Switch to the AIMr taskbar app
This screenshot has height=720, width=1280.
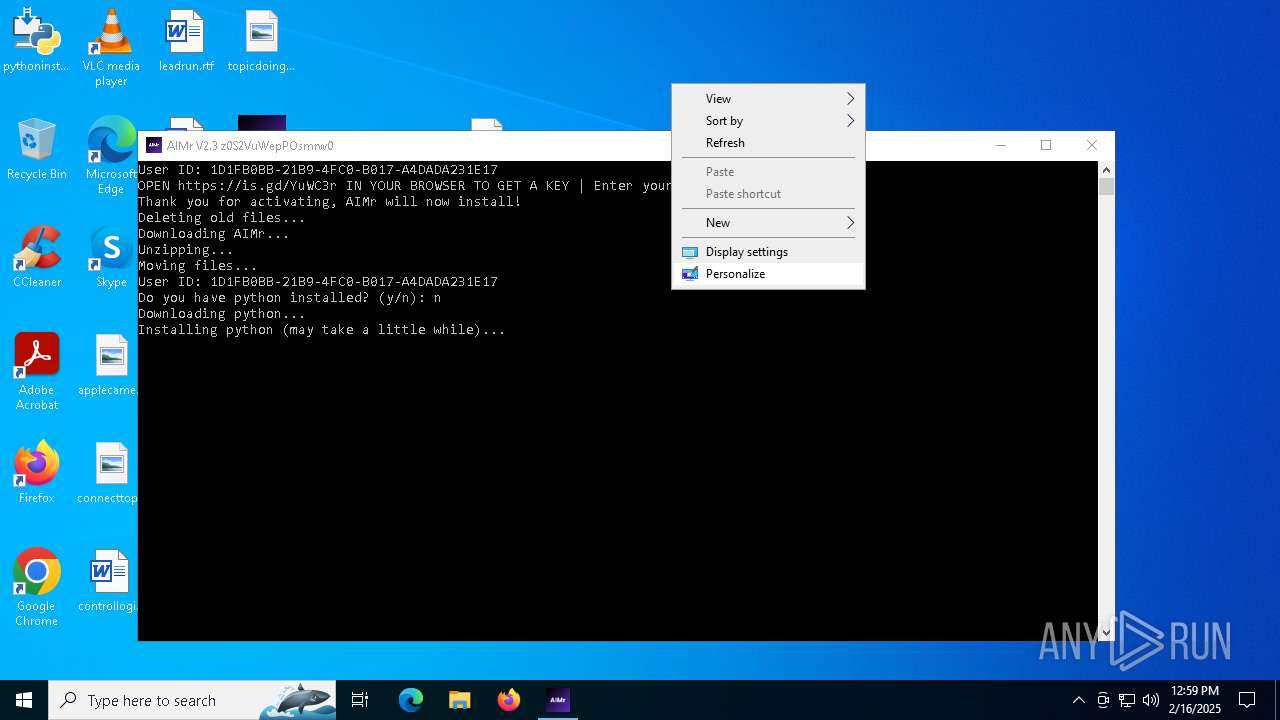pyautogui.click(x=558, y=700)
